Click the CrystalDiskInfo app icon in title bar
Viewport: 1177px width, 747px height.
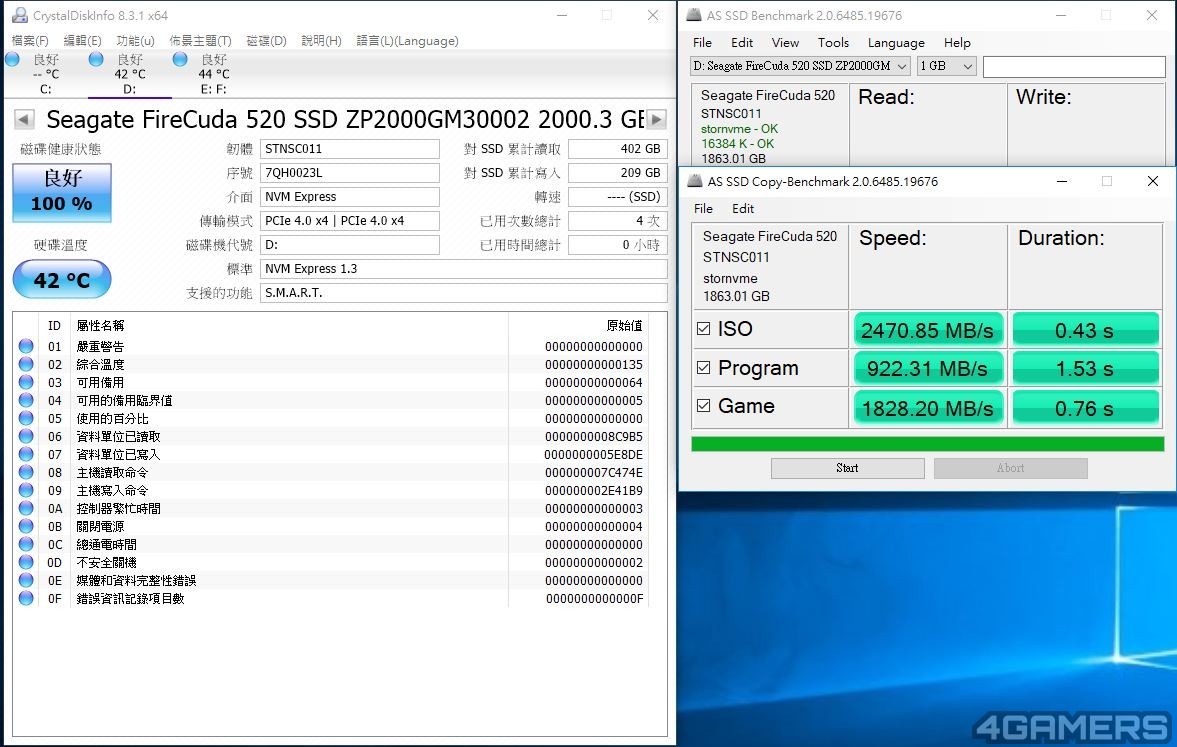[20, 15]
